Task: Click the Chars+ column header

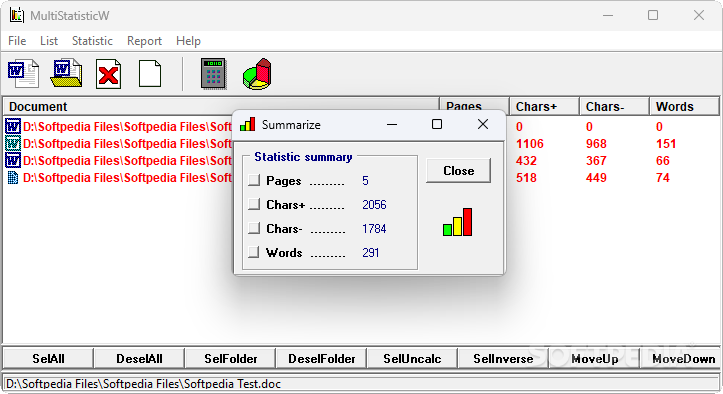Action: point(544,107)
